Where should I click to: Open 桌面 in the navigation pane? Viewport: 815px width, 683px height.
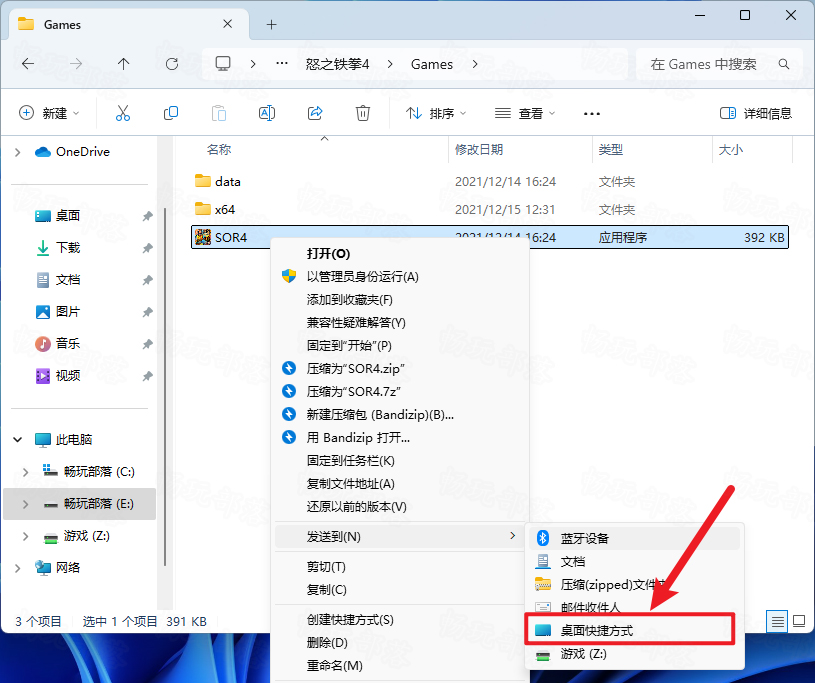(x=68, y=216)
